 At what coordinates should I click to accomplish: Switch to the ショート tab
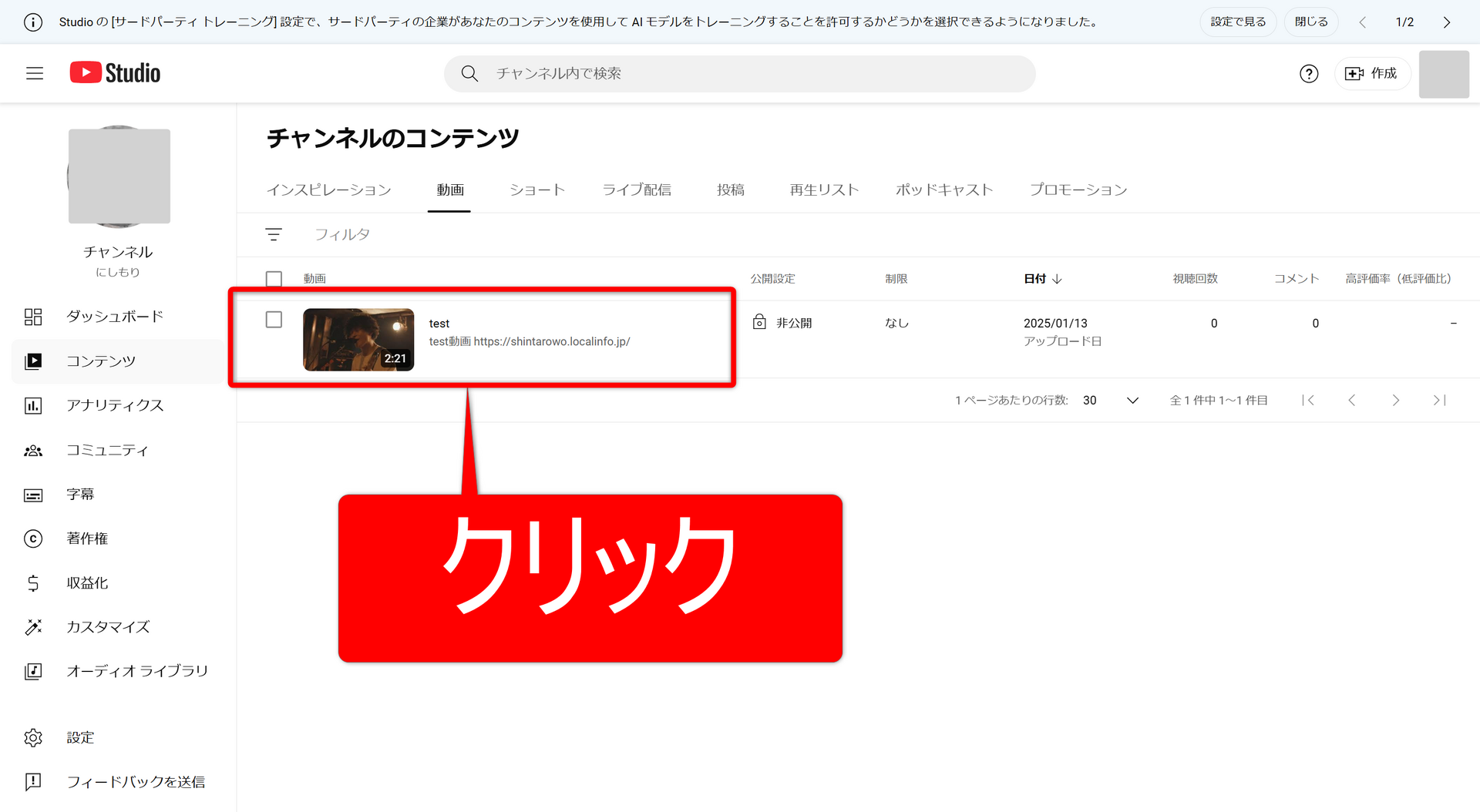(537, 190)
